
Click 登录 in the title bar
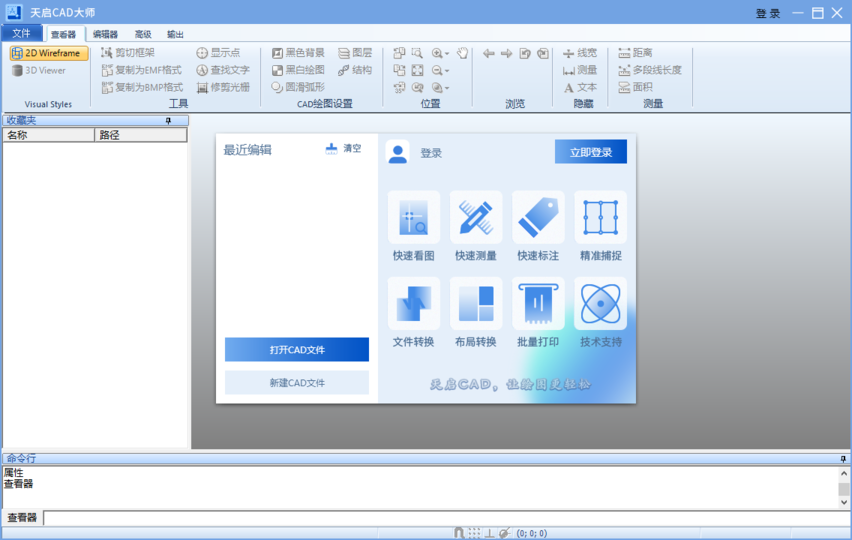[x=768, y=14]
